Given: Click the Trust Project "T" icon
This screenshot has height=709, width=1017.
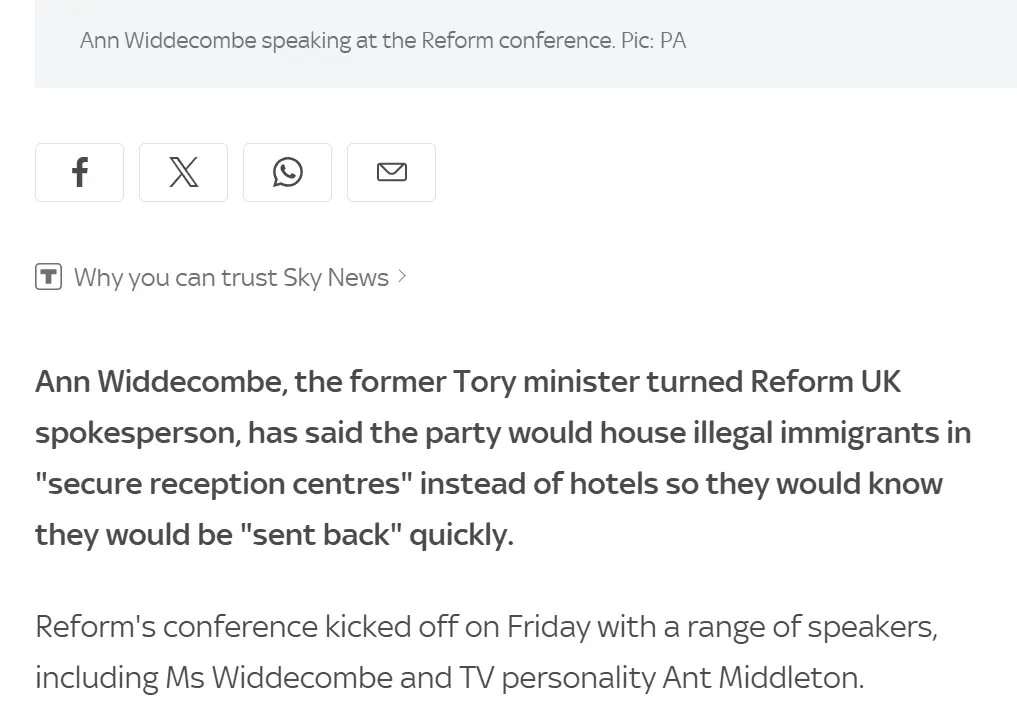Looking at the screenshot, I should (49, 277).
